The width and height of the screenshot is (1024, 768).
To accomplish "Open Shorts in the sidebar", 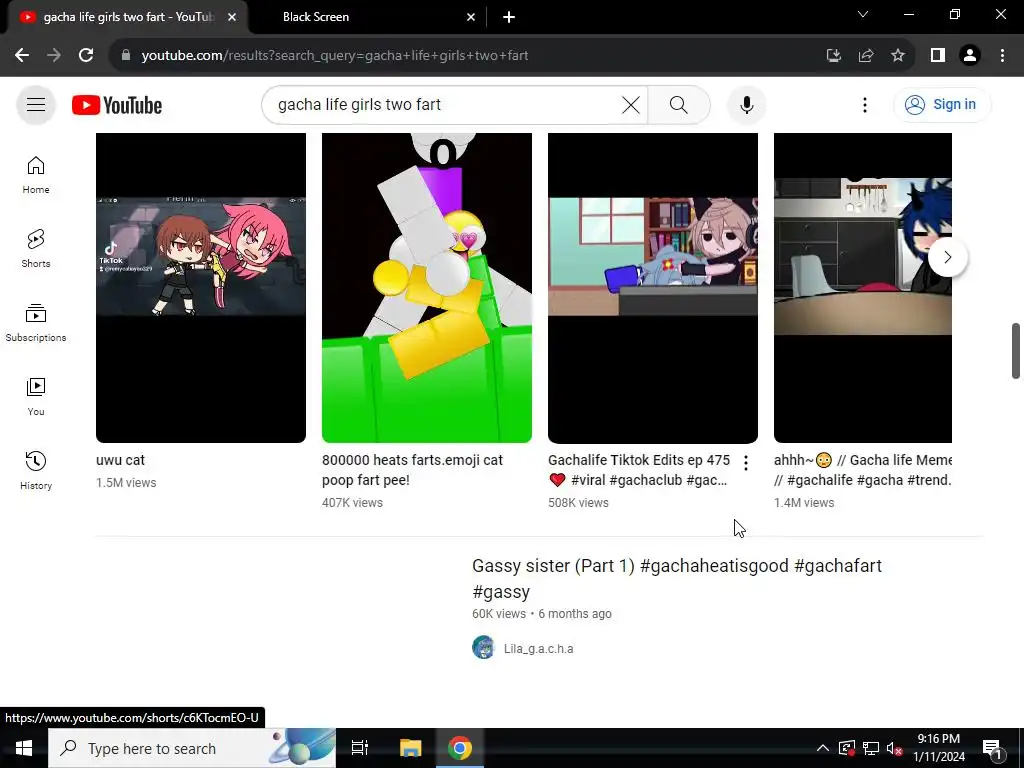I will [x=36, y=249].
